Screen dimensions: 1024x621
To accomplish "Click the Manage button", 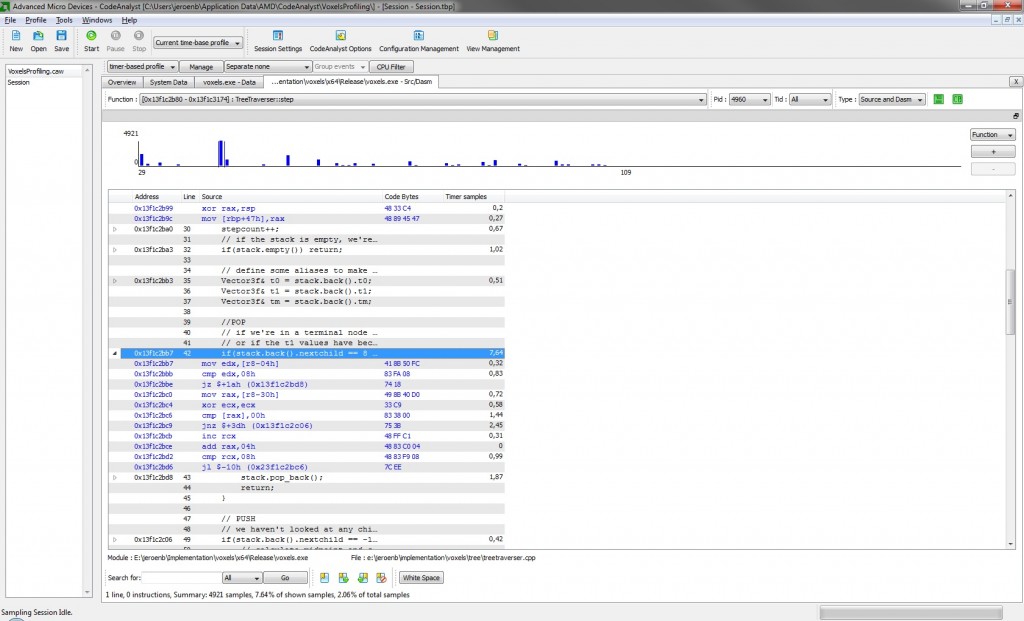I will [201, 67].
